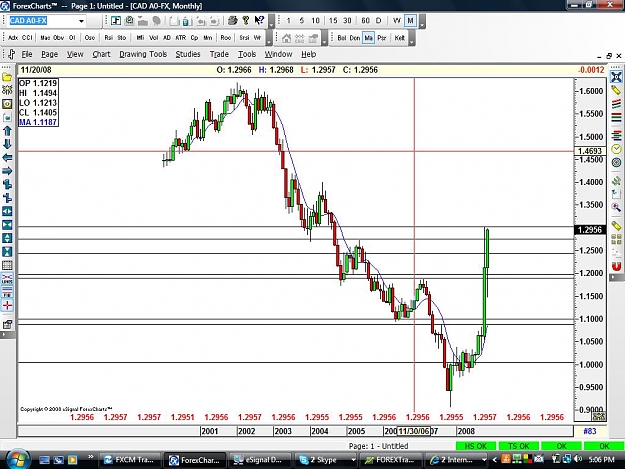The image size is (625, 469).
Task: Click the 11/30/06 date marker on time axis
Action: [414, 431]
